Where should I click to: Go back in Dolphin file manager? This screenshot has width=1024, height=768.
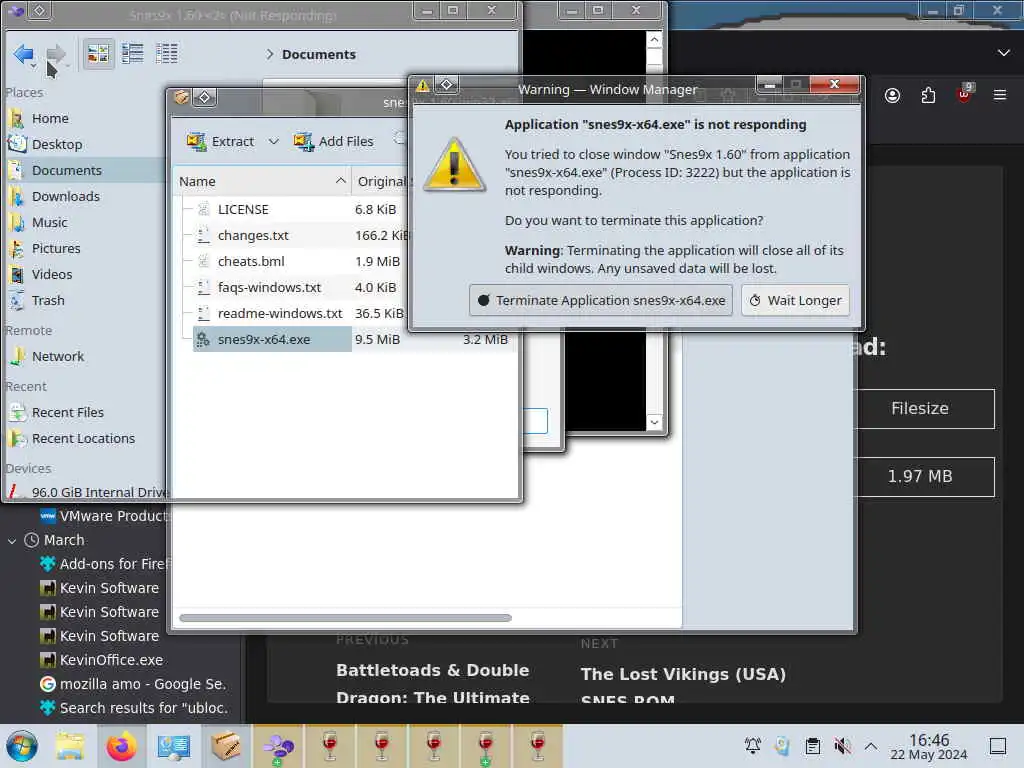(24, 54)
